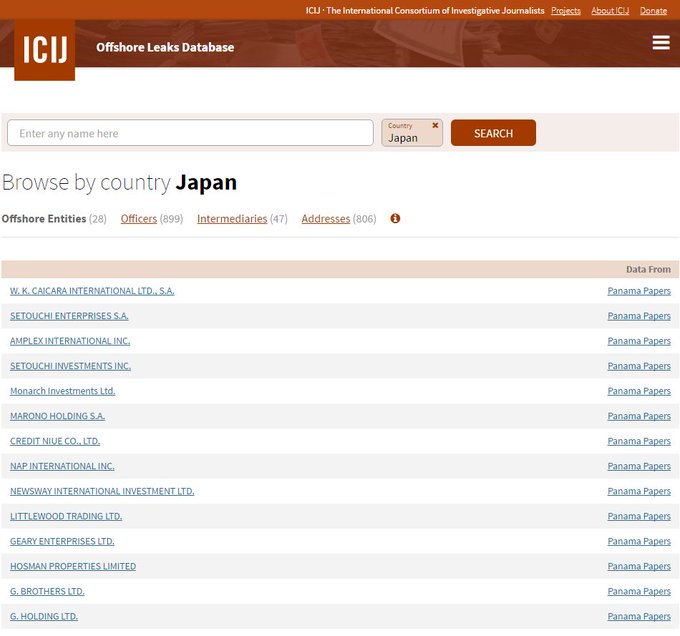Focus the name search field
This screenshot has height=636, width=680.
tap(190, 133)
